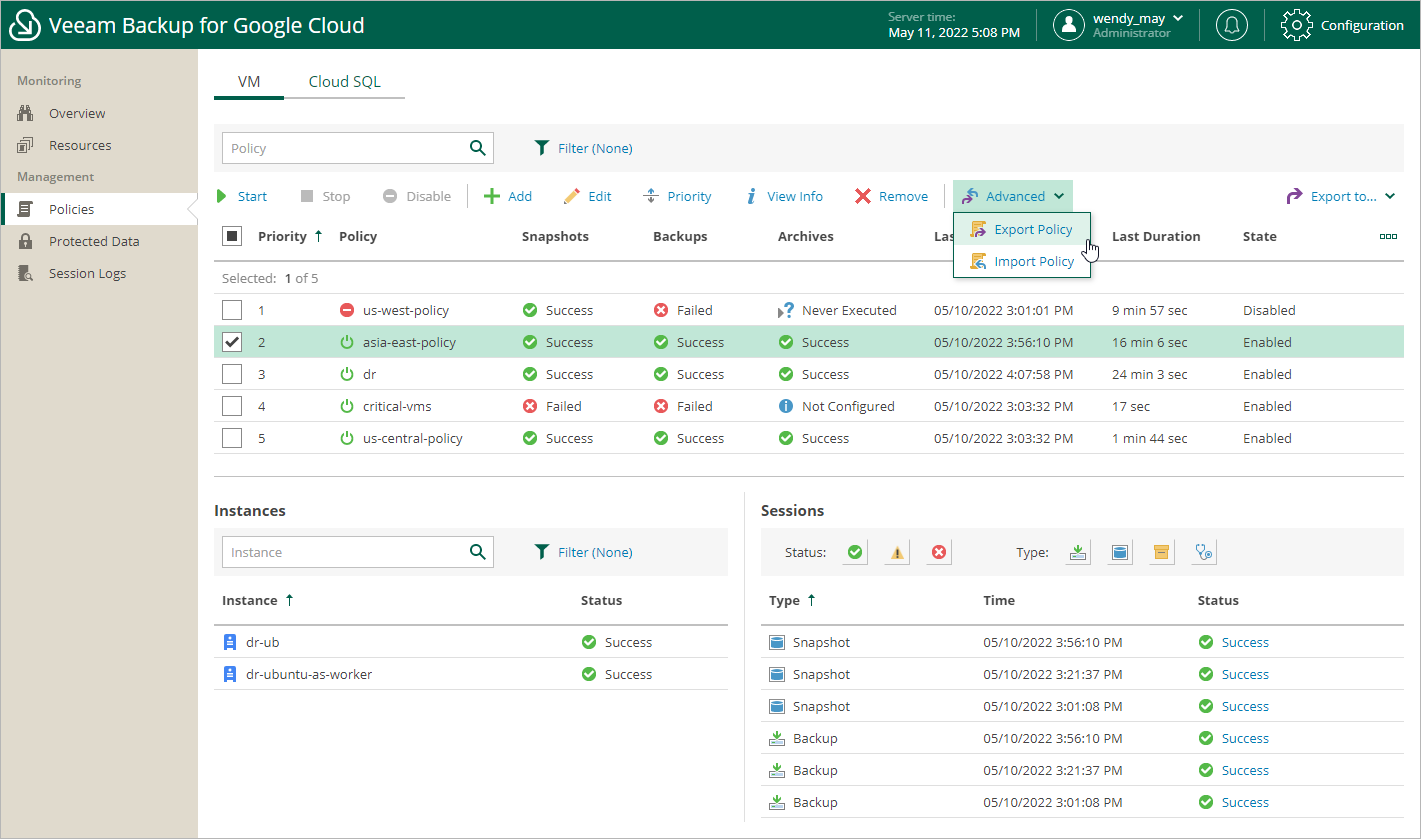Filter sessions by snapshot type icon
The width and height of the screenshot is (1421, 839).
pos(1120,552)
